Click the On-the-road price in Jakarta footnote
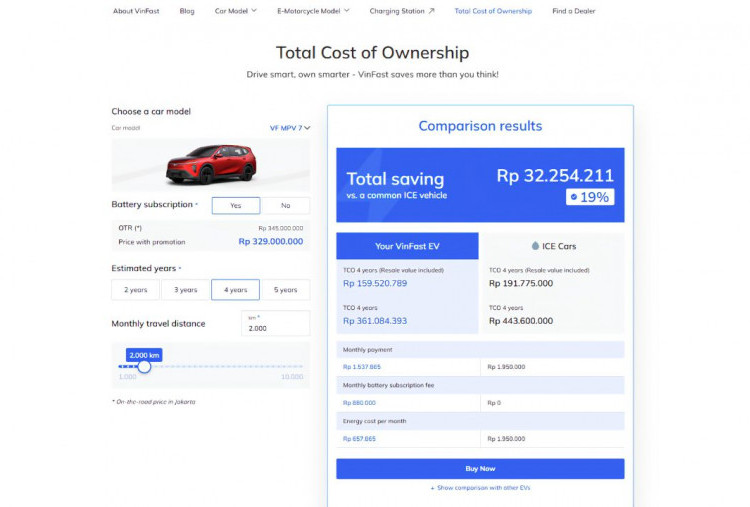The height and width of the screenshot is (507, 750). click(154, 402)
